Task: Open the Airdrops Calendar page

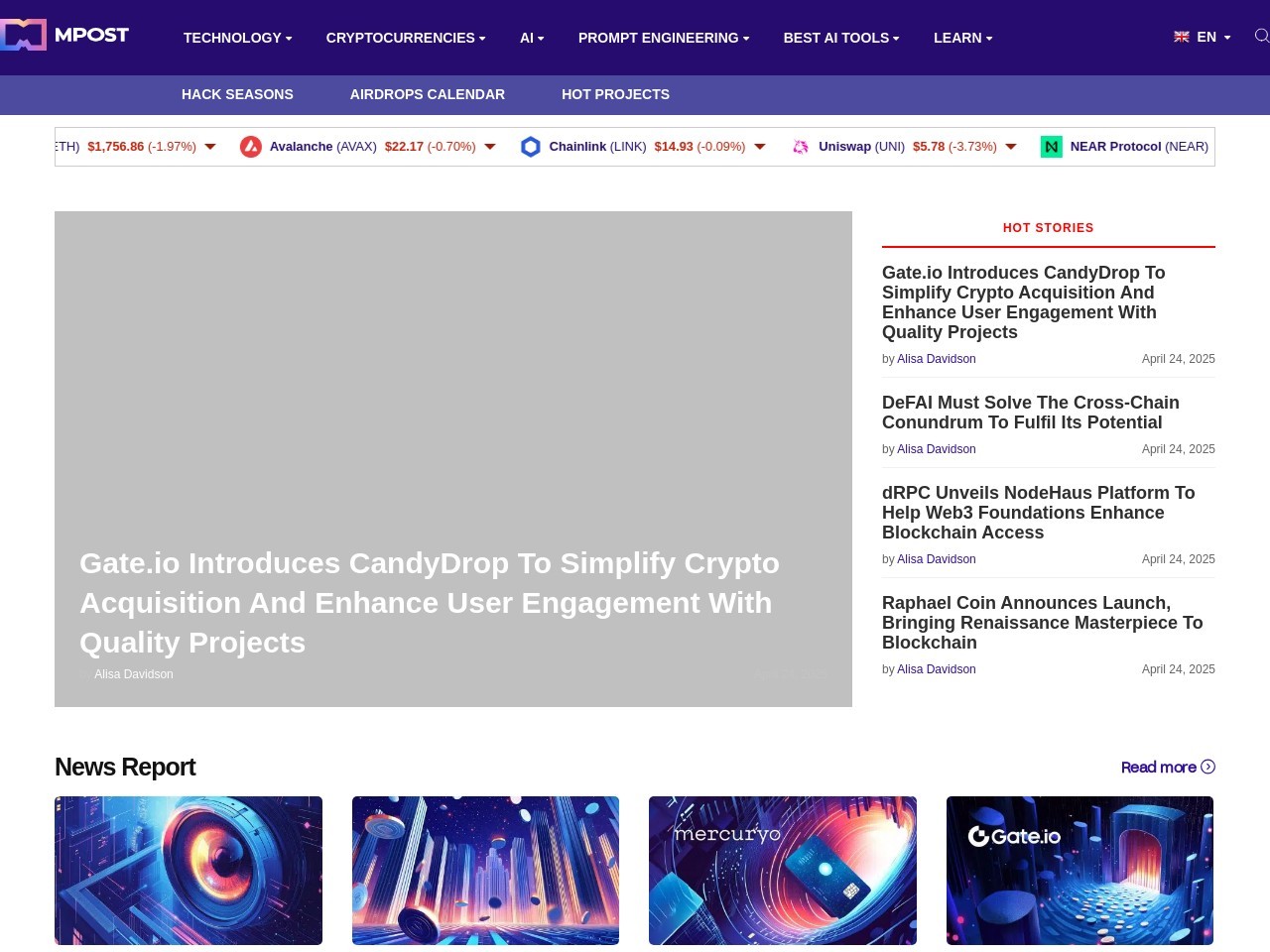Action: [428, 94]
